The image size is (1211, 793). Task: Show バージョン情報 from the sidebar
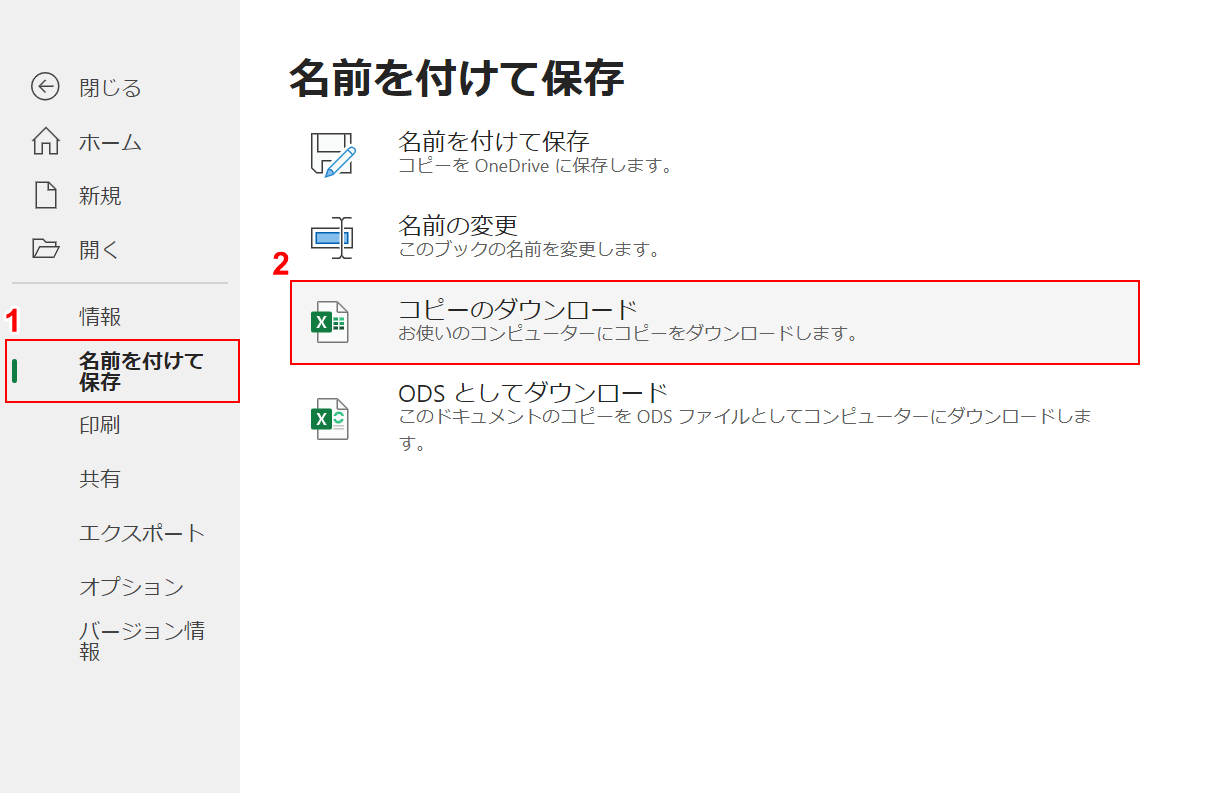[x=142, y=641]
